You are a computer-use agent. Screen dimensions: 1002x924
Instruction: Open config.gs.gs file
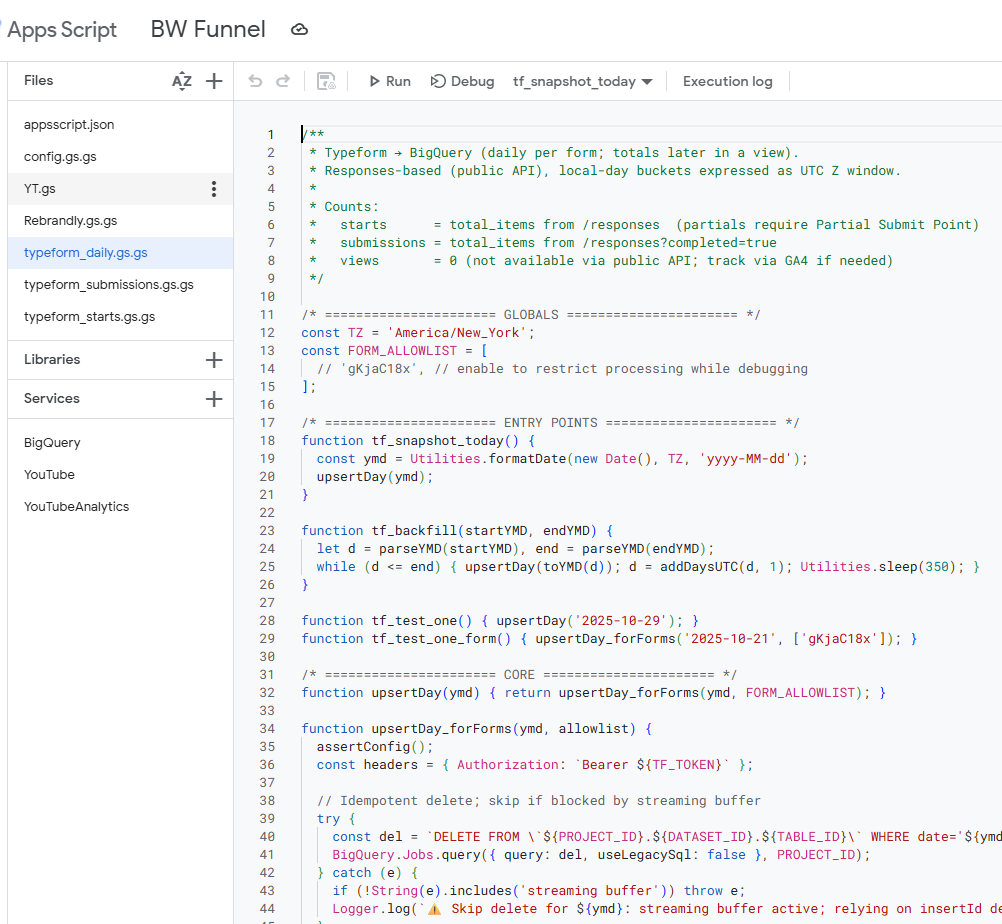coord(120,157)
